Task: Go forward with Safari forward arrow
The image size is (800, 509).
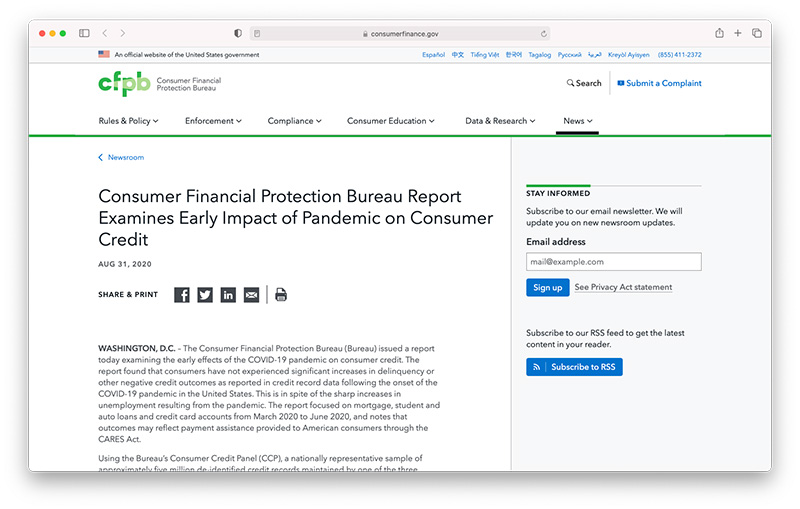Action: pos(122,33)
